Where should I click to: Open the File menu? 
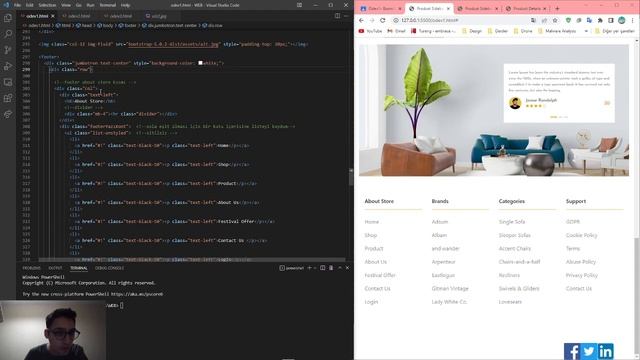tap(17, 5)
